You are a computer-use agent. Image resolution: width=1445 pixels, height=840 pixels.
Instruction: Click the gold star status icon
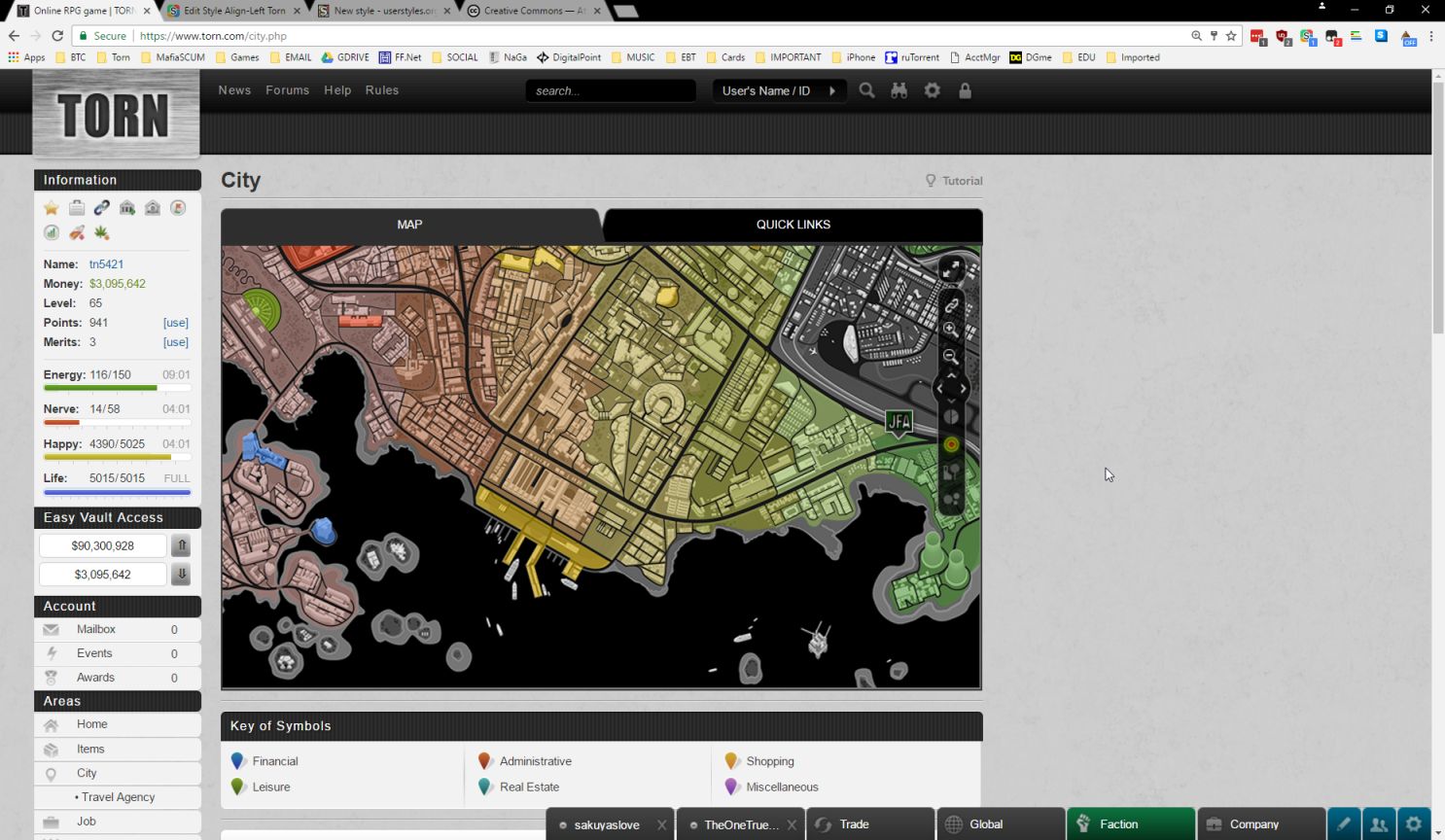click(52, 208)
